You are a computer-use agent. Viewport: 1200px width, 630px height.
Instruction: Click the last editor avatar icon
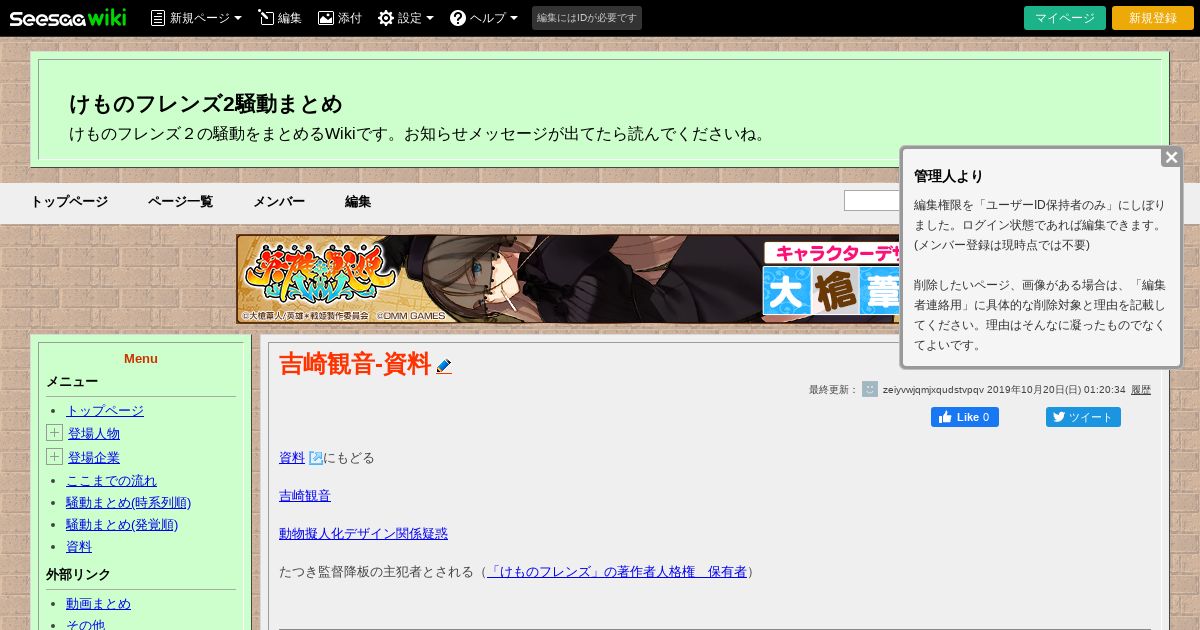[870, 389]
